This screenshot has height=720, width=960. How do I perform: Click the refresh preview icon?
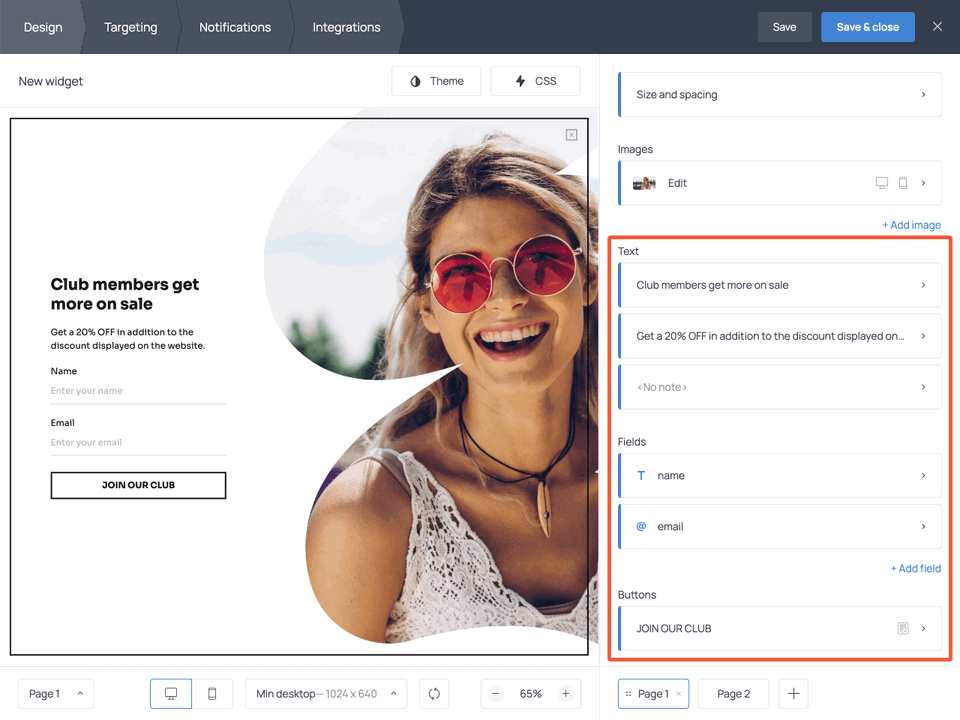(x=433, y=693)
